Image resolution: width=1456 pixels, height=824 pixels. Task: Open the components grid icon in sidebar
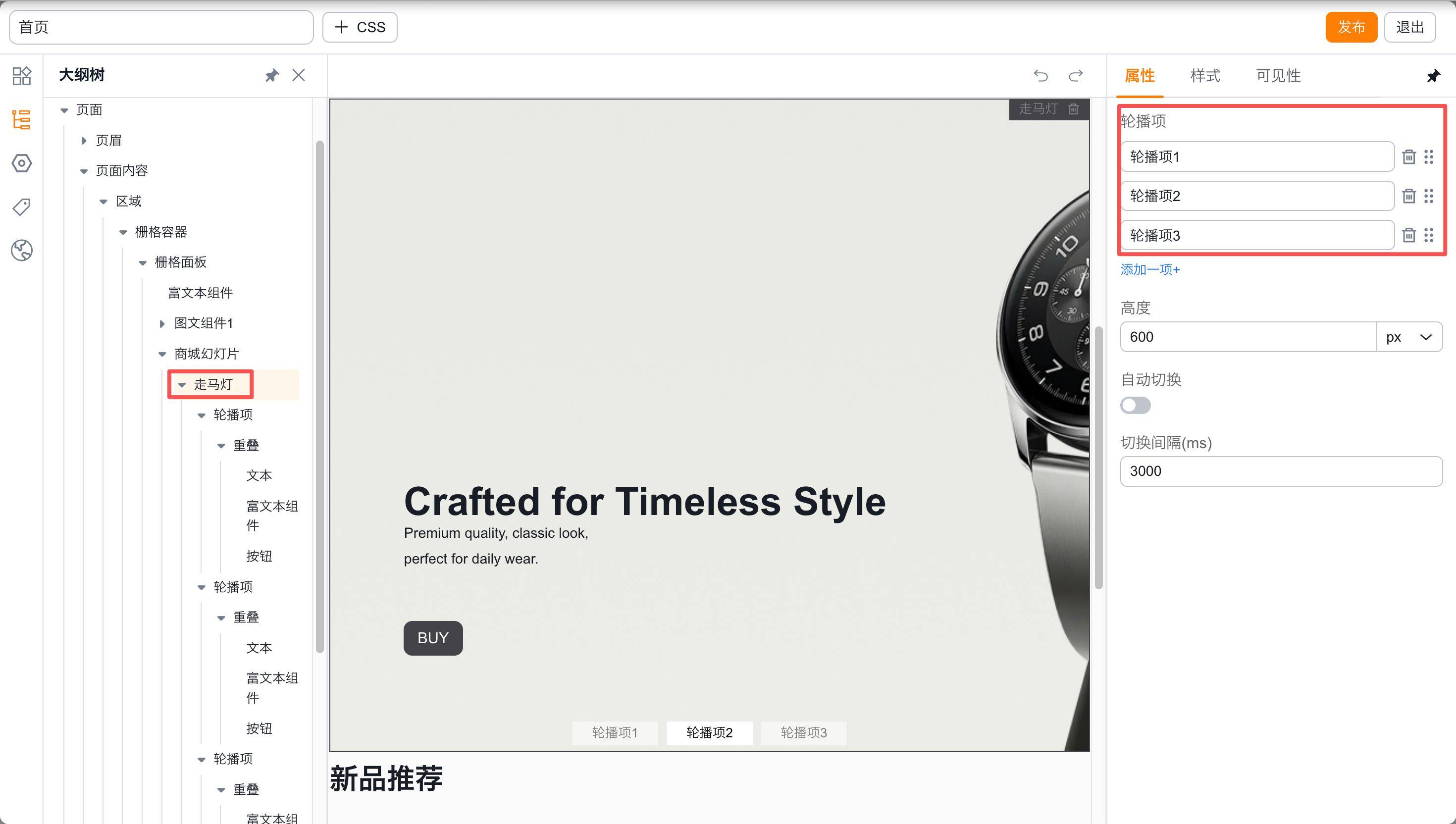click(x=21, y=75)
